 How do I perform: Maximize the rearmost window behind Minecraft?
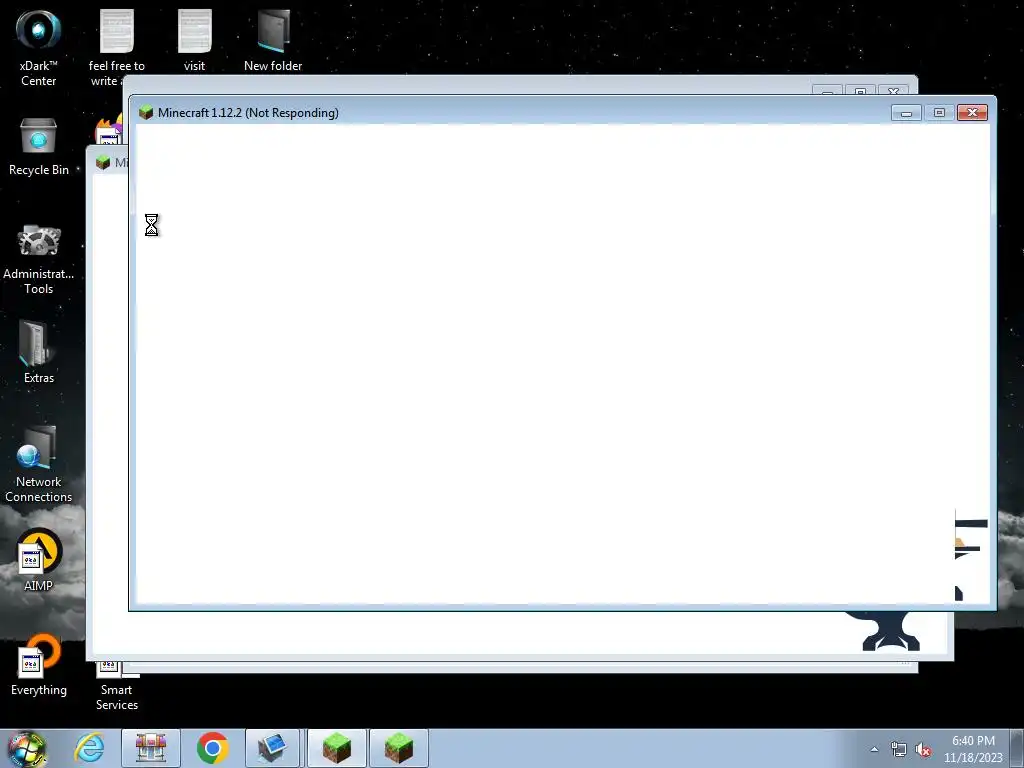[x=860, y=91]
